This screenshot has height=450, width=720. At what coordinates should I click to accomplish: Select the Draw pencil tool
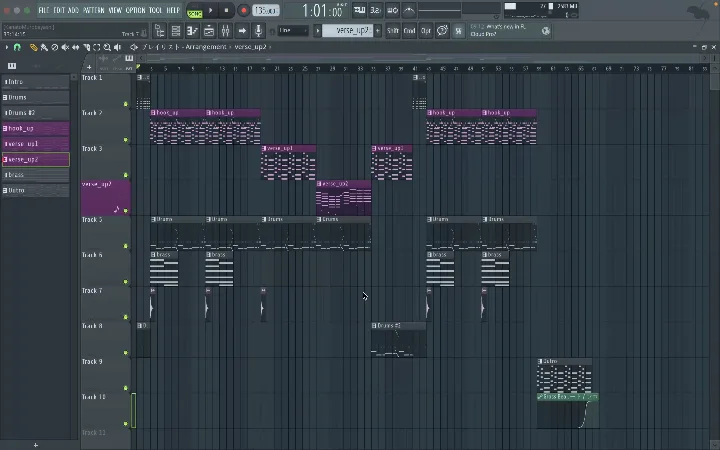coord(34,47)
